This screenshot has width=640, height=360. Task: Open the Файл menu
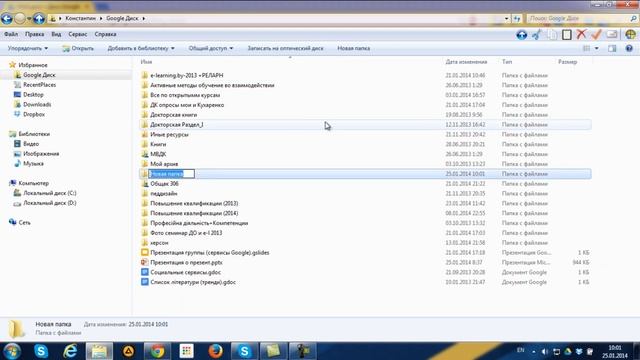click(11, 34)
